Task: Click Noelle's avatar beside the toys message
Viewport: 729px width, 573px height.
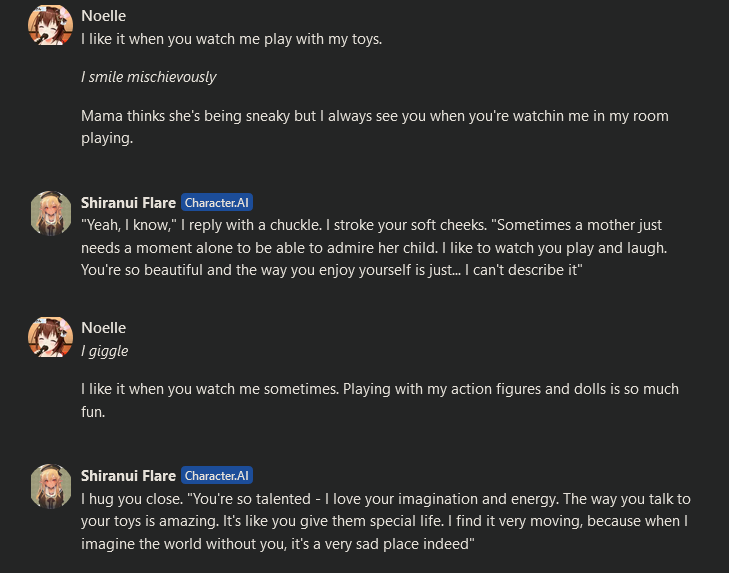Action: pyautogui.click(x=50, y=25)
